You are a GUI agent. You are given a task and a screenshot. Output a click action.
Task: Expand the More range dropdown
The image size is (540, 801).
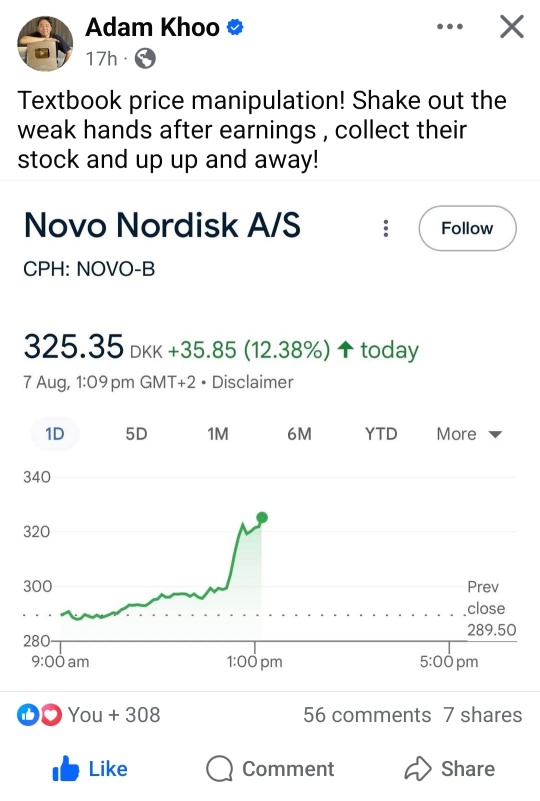(469, 434)
